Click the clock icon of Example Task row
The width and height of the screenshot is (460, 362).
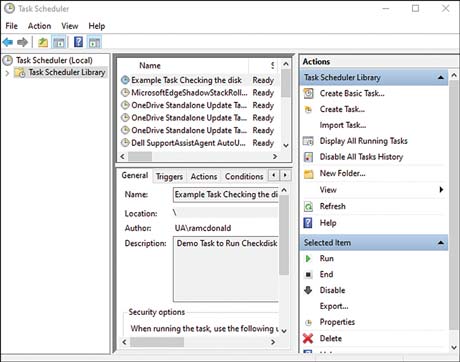tap(125, 80)
